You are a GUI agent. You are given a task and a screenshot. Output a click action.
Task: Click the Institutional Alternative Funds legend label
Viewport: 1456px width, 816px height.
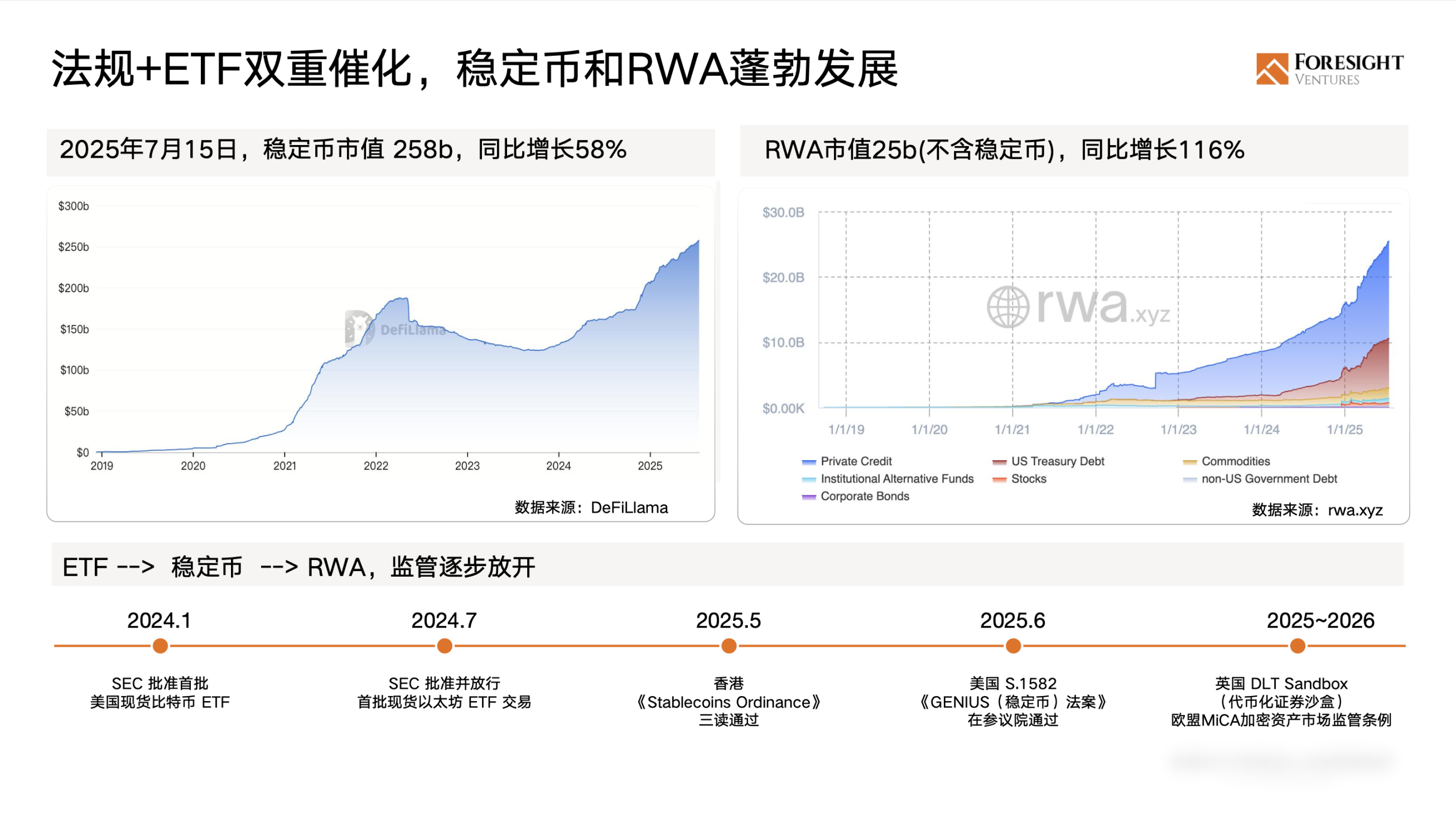pos(897,479)
